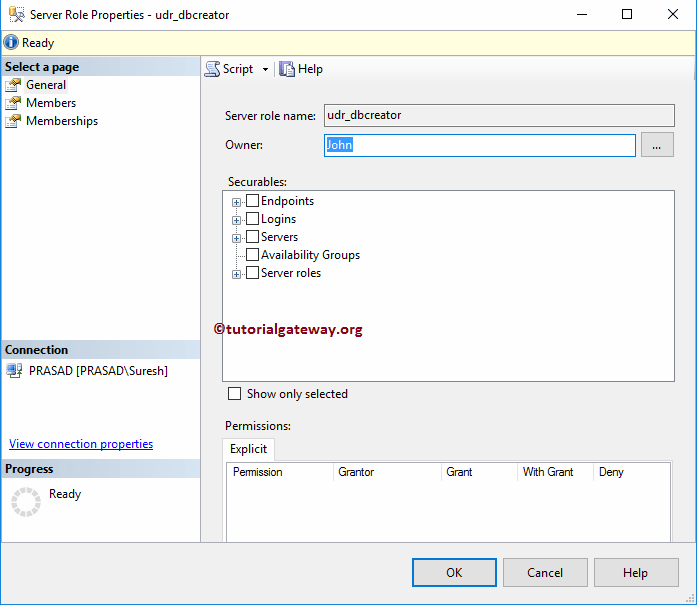Click the OK button
697x605 pixels.
(x=454, y=573)
